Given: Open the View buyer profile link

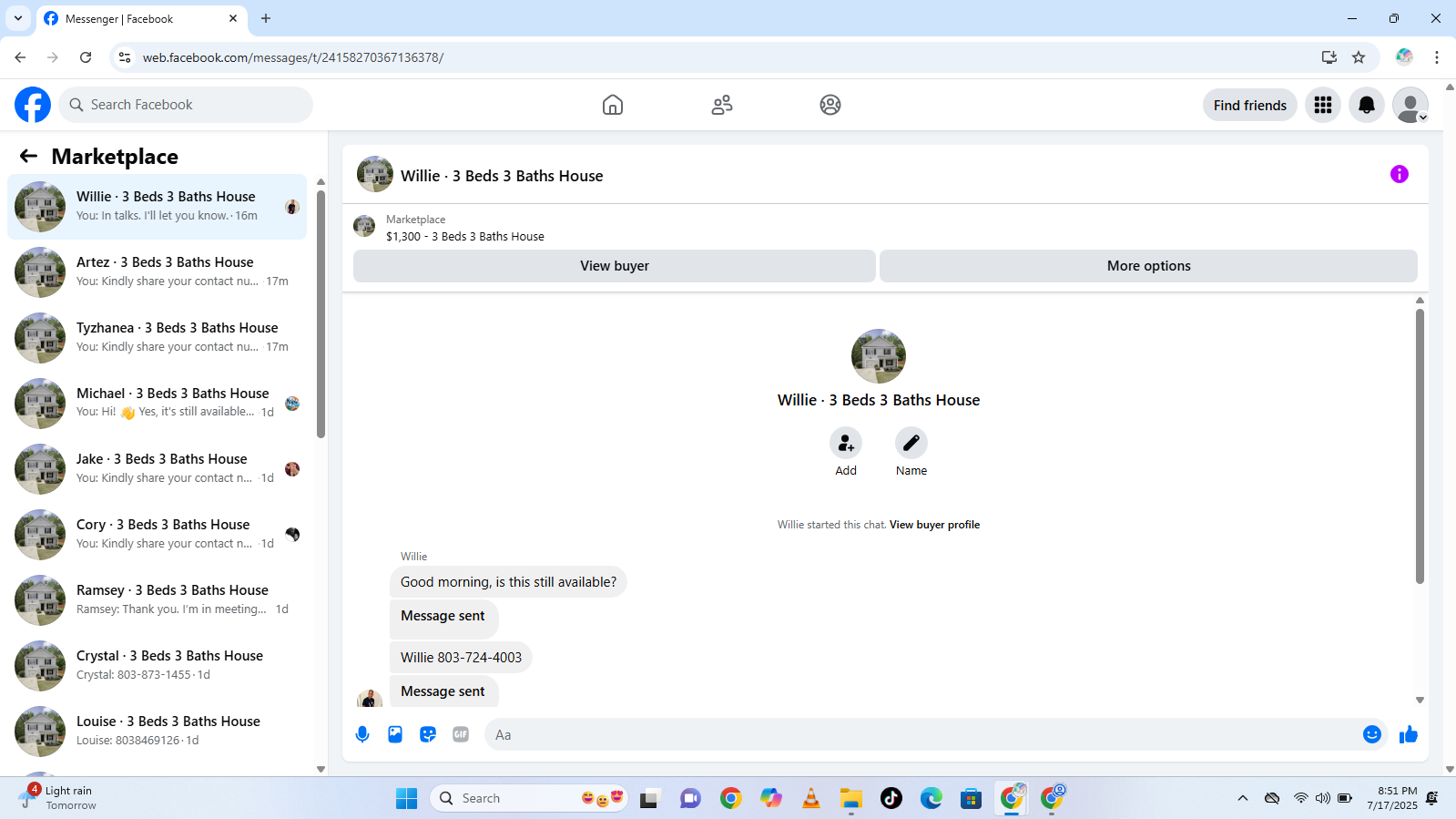Looking at the screenshot, I should click(x=934, y=525).
